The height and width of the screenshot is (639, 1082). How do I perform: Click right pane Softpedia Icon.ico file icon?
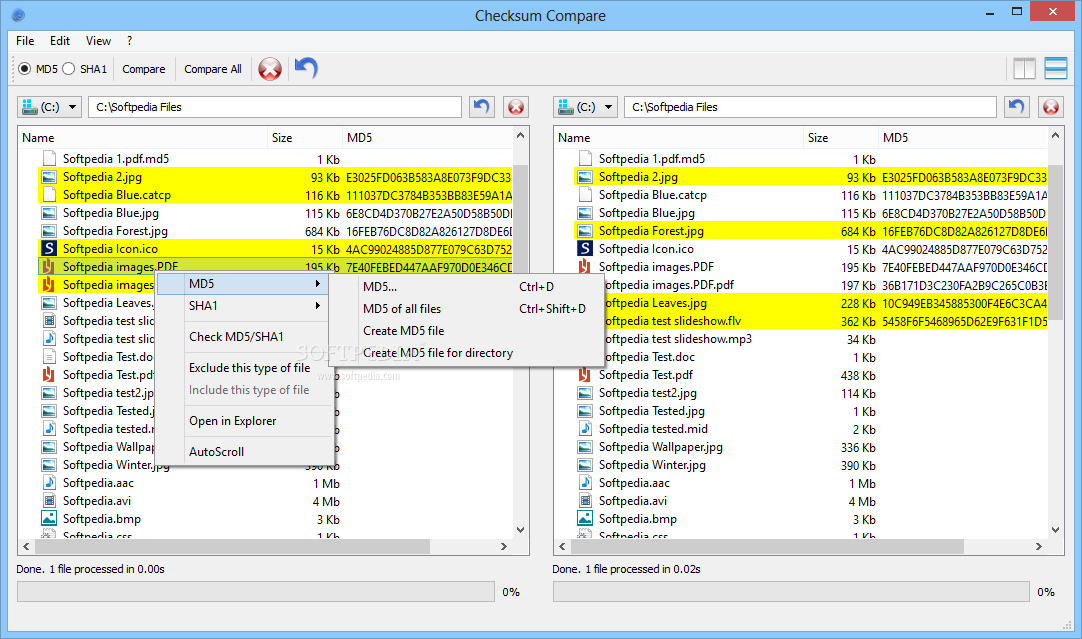click(x=584, y=248)
